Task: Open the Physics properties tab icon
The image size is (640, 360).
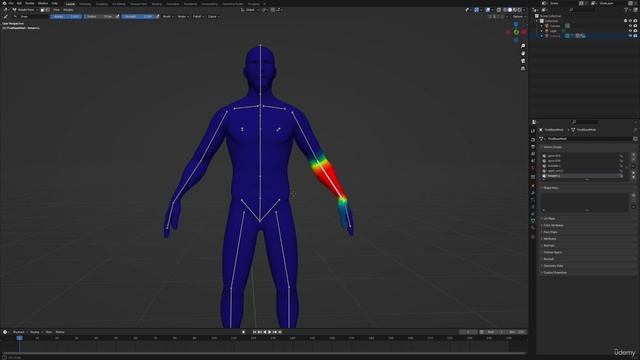Action: pos(533,207)
